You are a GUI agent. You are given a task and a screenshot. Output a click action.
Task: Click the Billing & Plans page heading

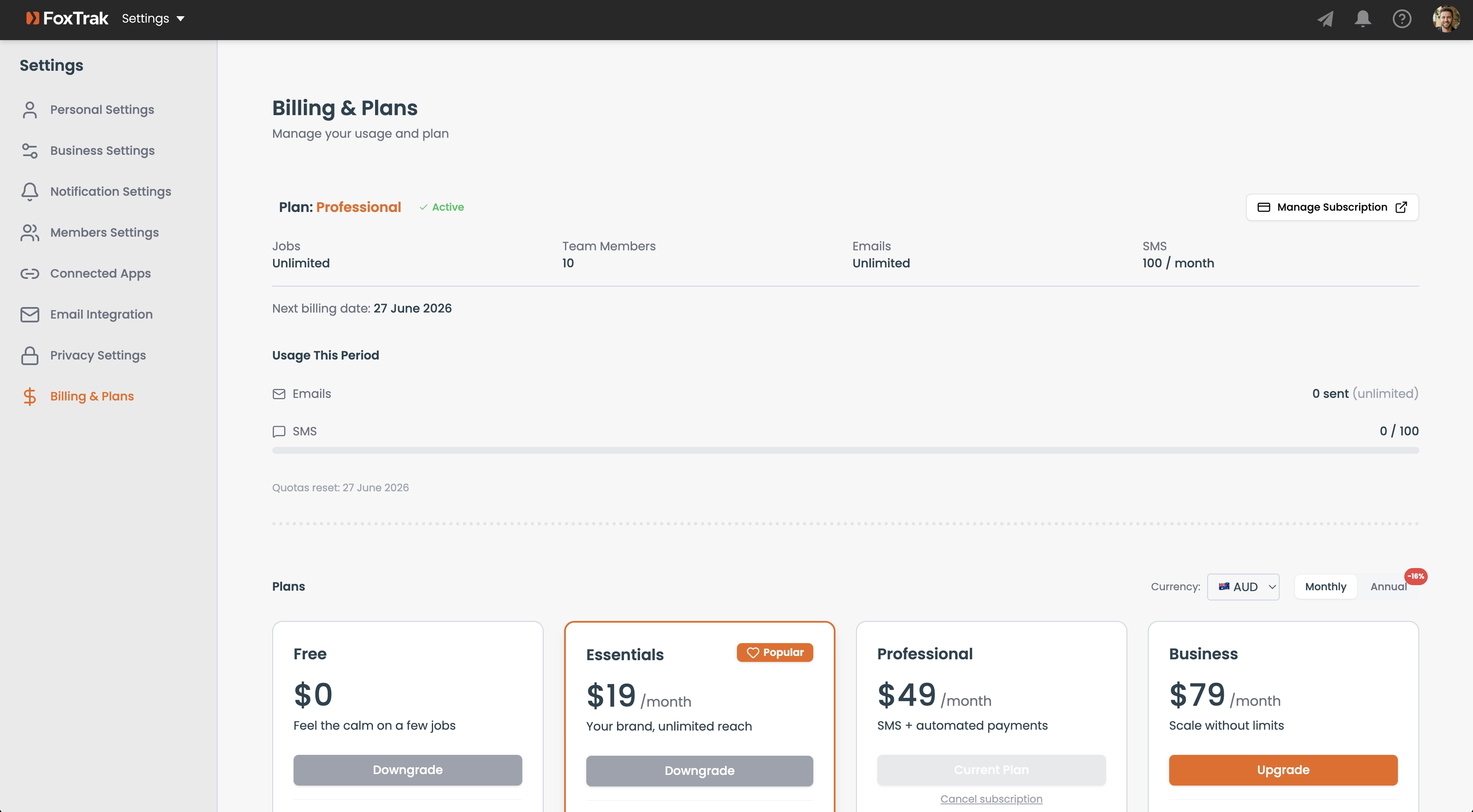click(345, 108)
